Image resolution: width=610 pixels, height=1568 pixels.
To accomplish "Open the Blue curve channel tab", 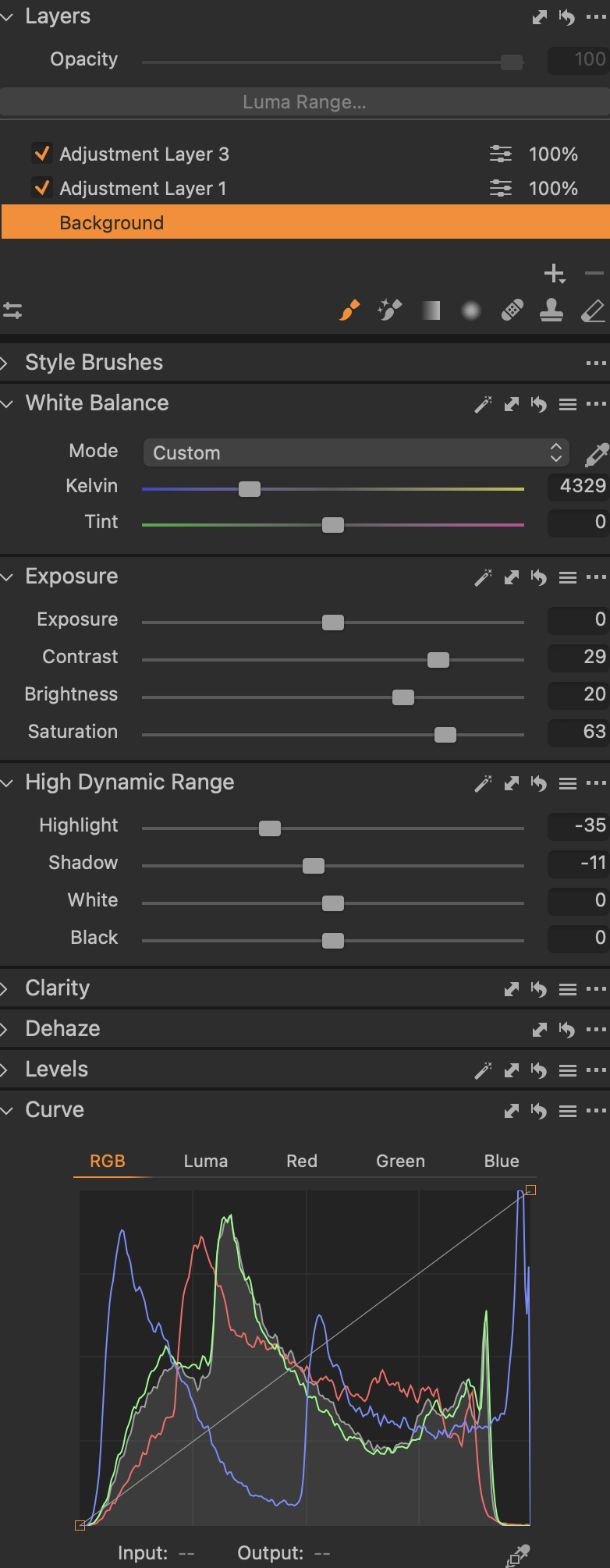I will pyautogui.click(x=502, y=1161).
